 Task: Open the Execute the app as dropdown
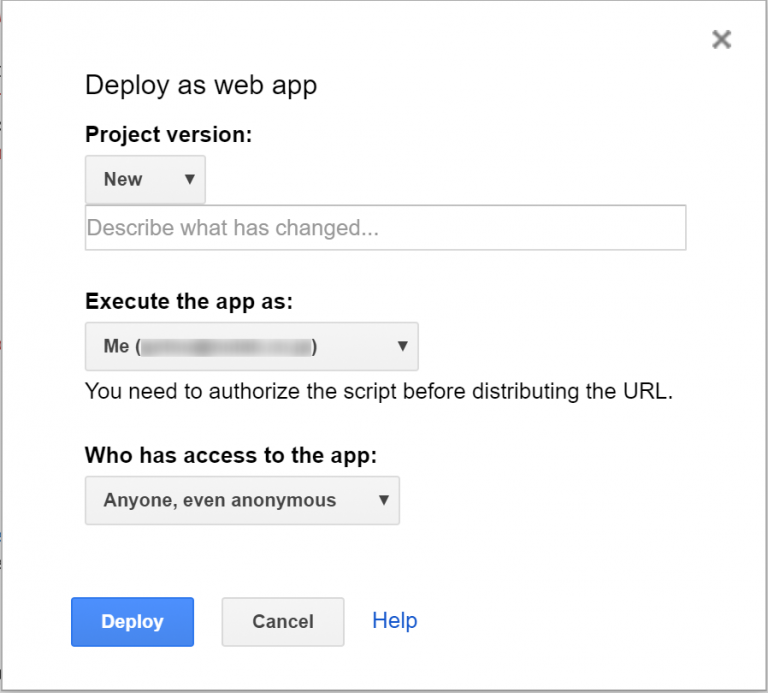252,346
